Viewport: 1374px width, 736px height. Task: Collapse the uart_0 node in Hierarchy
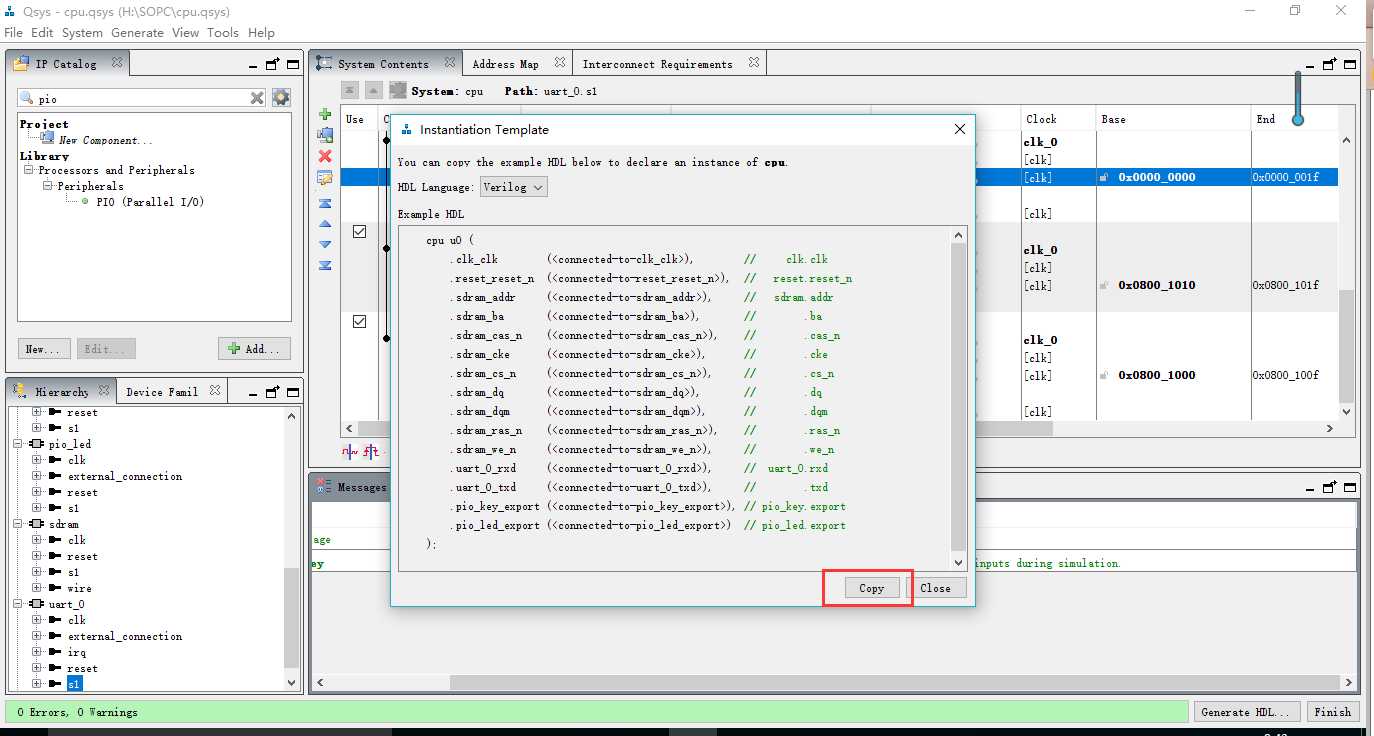click(18, 604)
